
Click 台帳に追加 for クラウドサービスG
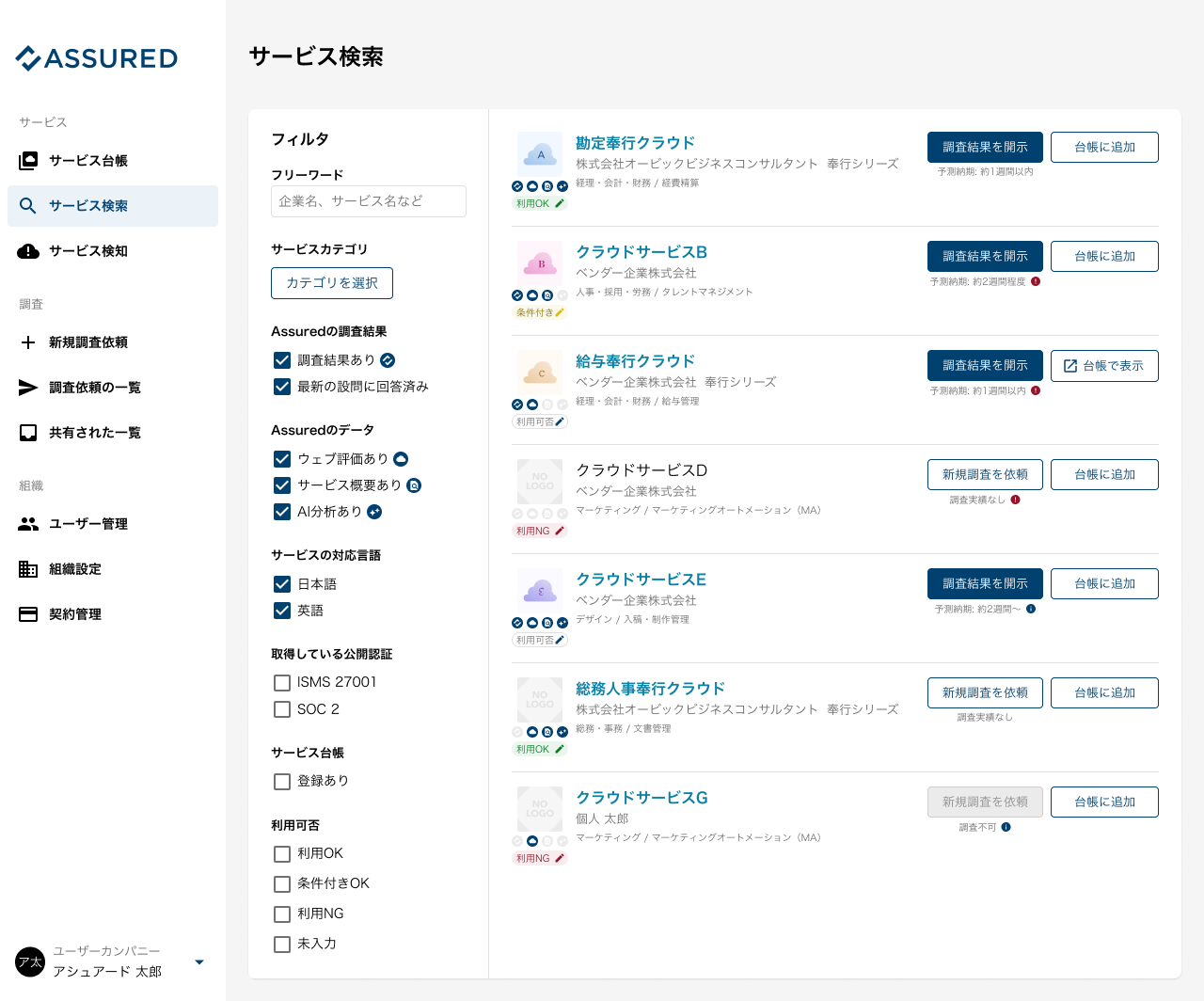click(x=1104, y=802)
